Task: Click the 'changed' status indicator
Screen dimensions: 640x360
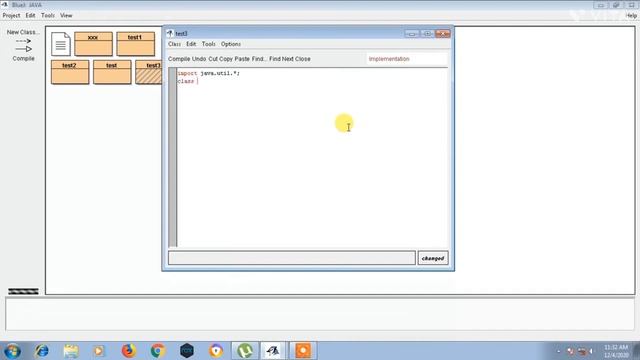Action: click(x=433, y=258)
